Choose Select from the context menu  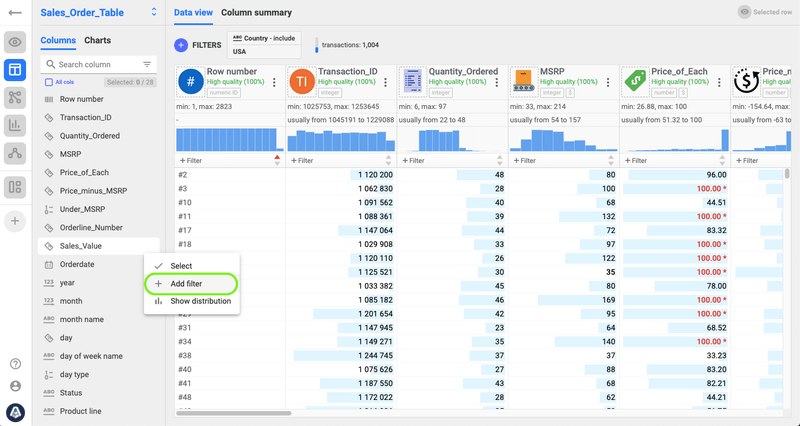point(191,266)
